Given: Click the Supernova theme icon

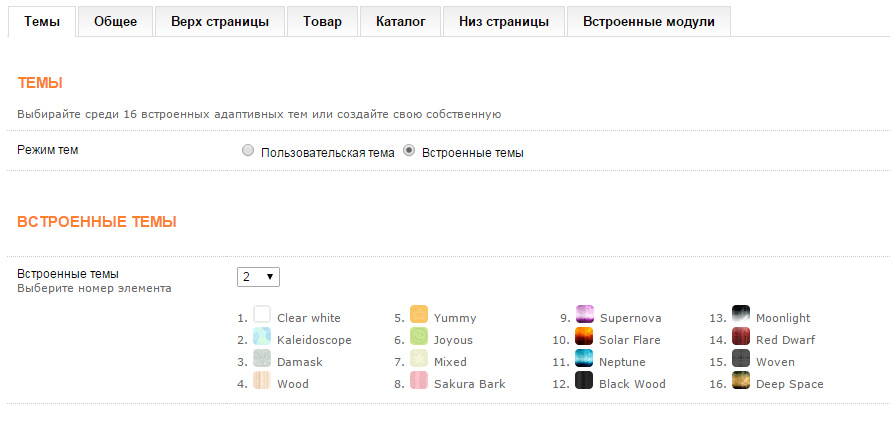Looking at the screenshot, I should click(585, 315).
